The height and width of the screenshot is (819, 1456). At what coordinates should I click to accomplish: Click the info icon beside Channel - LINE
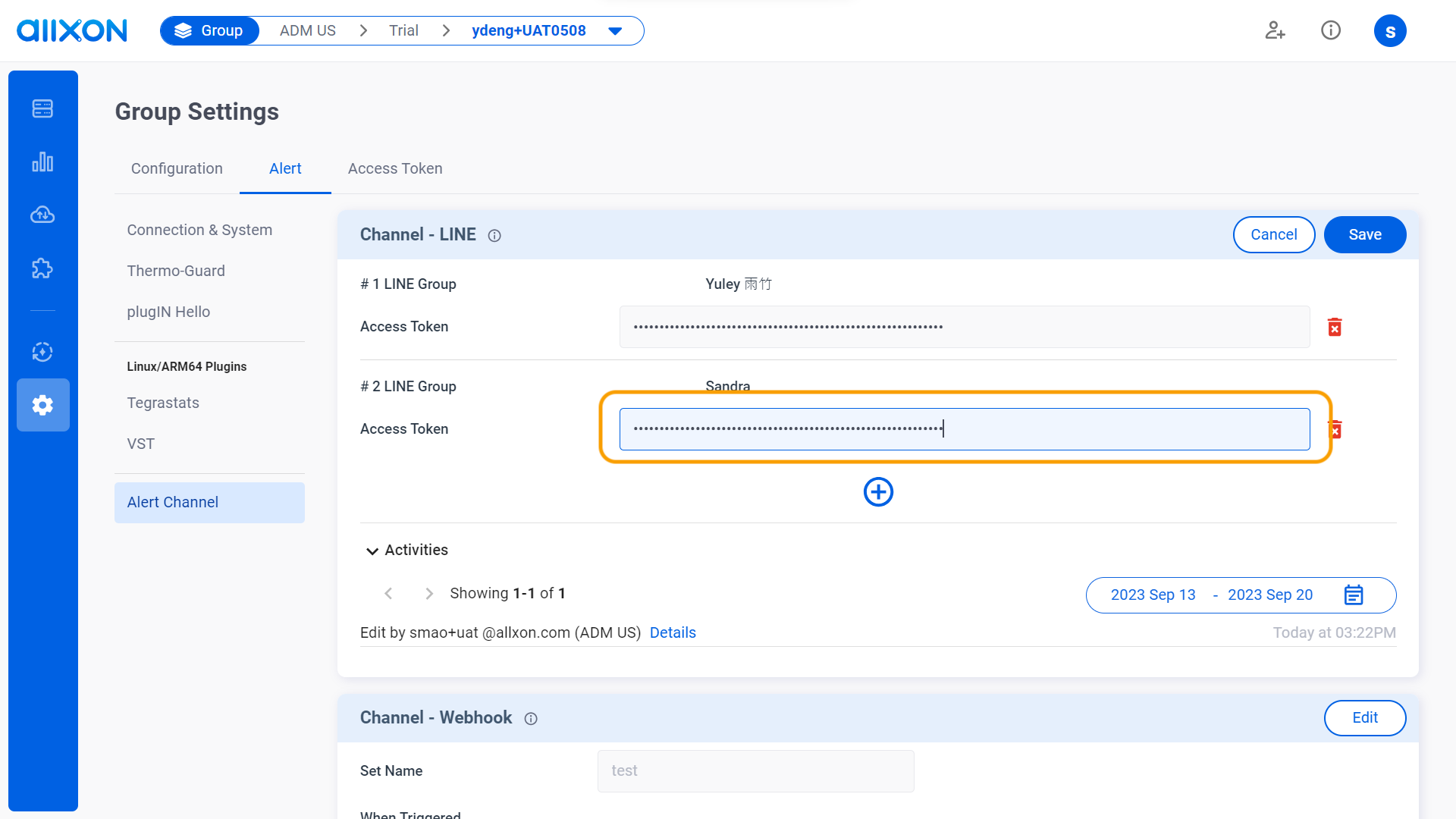pyautogui.click(x=494, y=236)
